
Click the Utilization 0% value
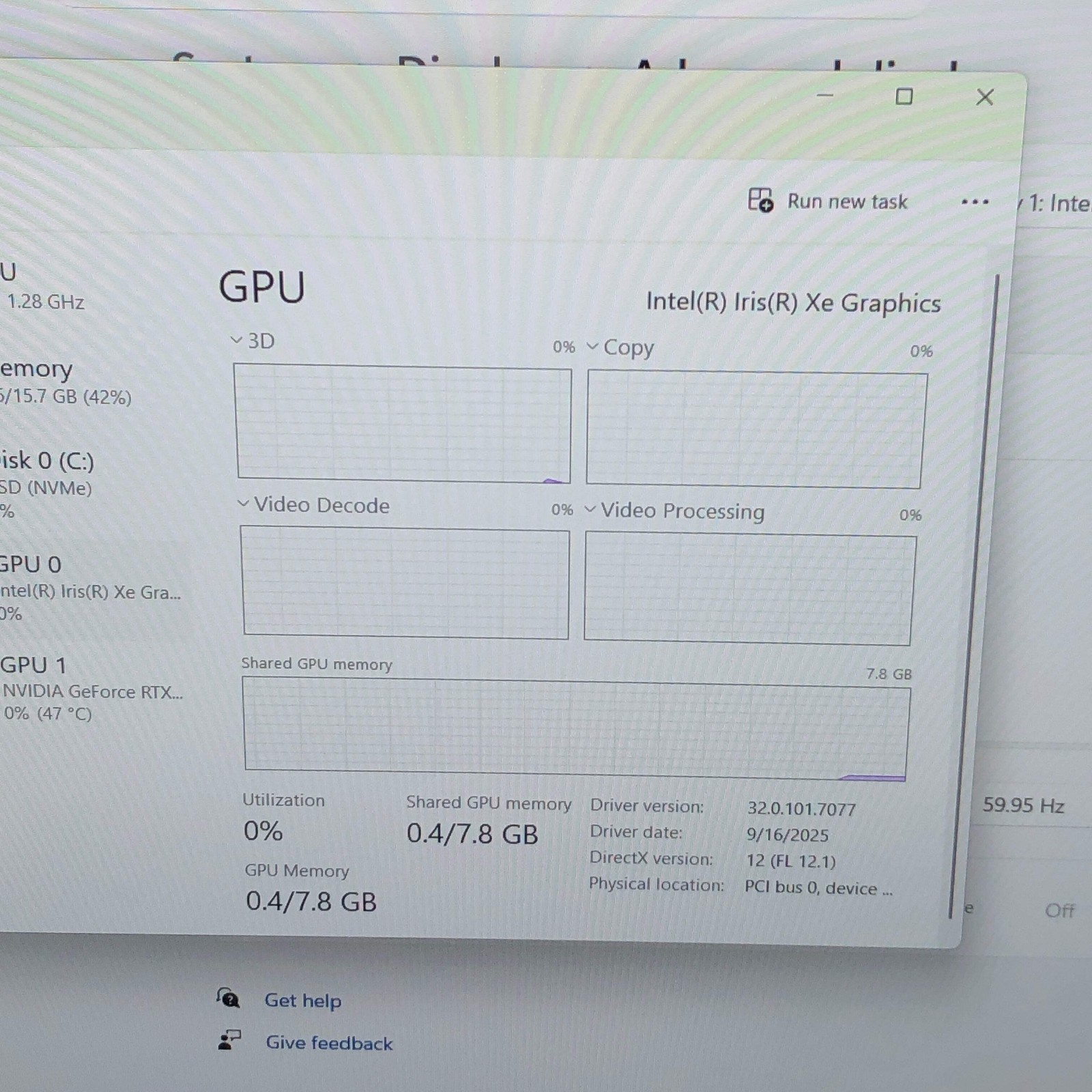pyautogui.click(x=263, y=831)
